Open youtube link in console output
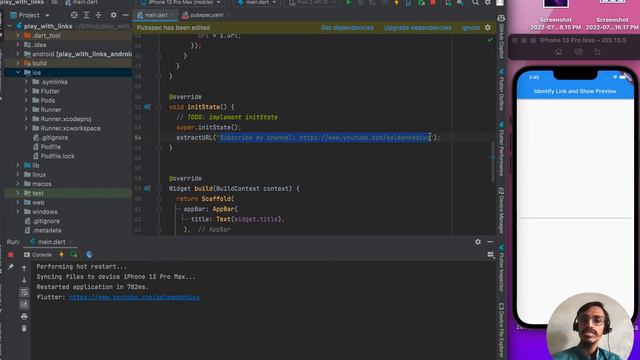640x360 pixels. pyautogui.click(x=134, y=297)
